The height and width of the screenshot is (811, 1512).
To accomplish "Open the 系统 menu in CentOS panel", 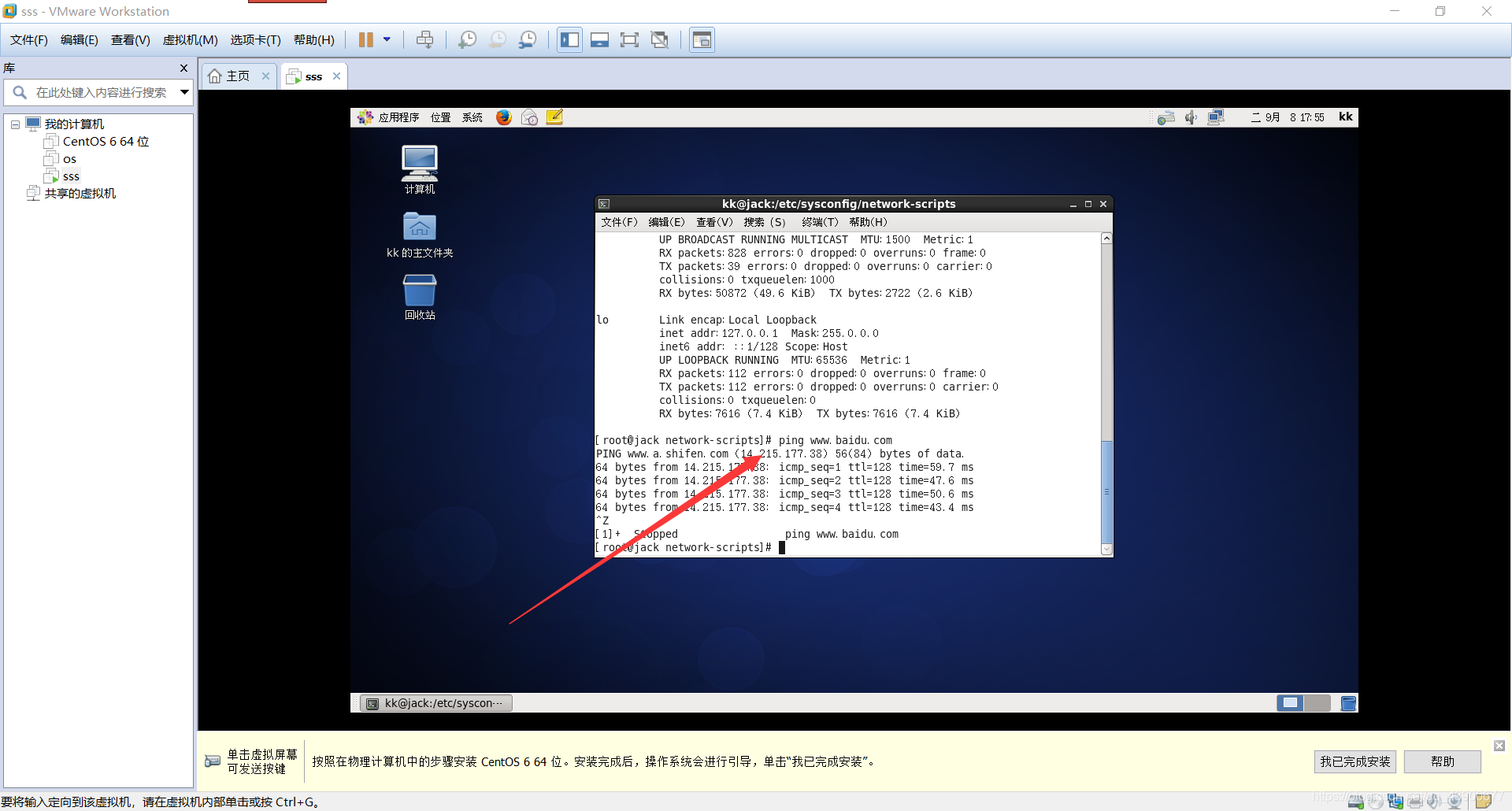I will [472, 117].
